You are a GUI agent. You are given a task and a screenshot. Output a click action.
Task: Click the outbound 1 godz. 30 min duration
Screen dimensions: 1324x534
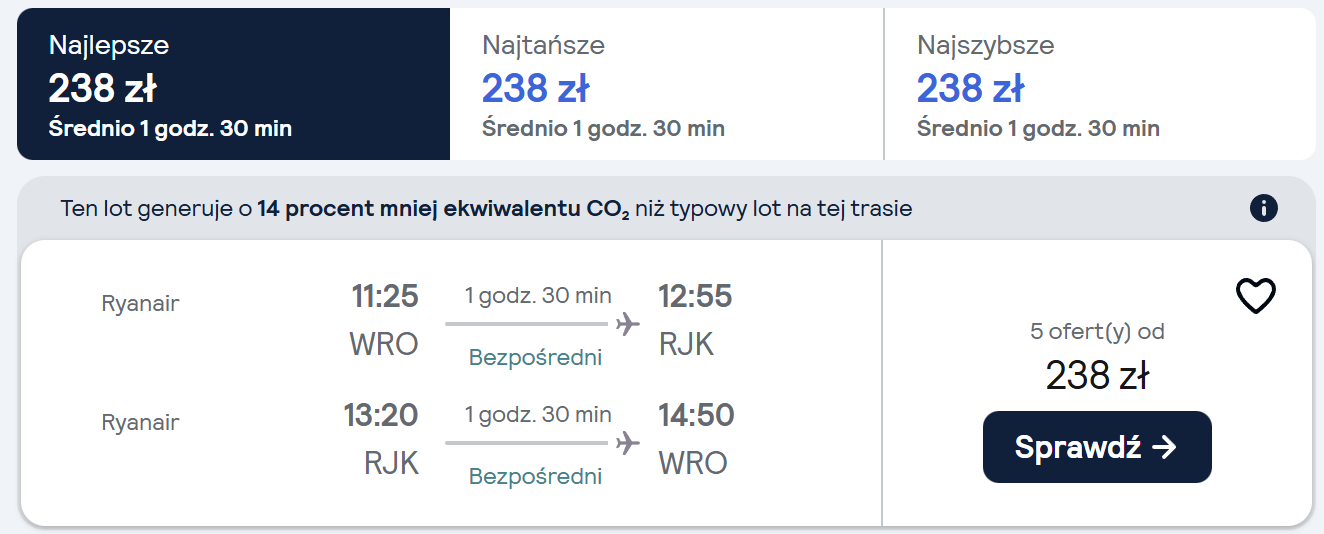tap(538, 296)
